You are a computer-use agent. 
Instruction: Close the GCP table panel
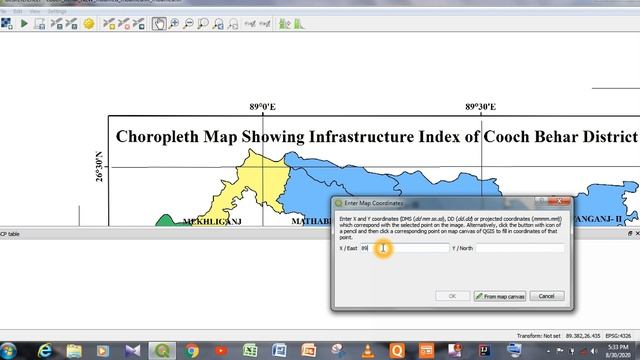(637, 233)
